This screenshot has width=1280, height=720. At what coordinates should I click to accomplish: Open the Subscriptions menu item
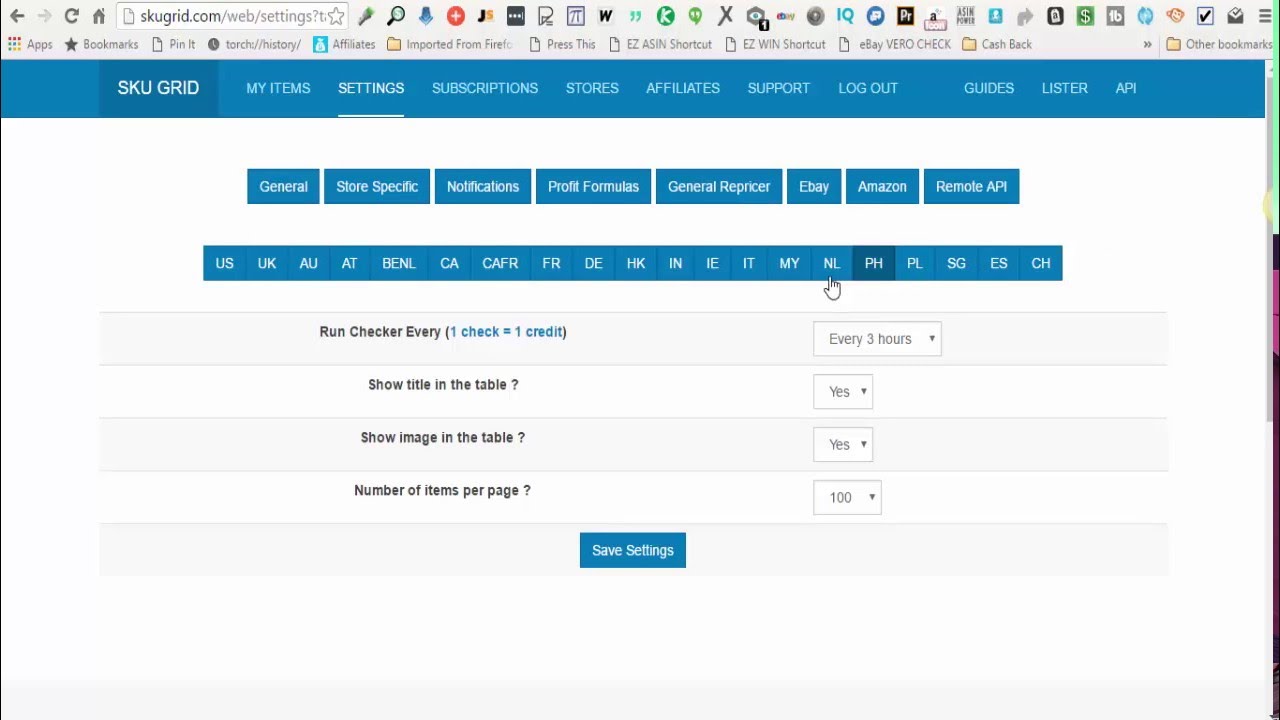pyautogui.click(x=485, y=88)
